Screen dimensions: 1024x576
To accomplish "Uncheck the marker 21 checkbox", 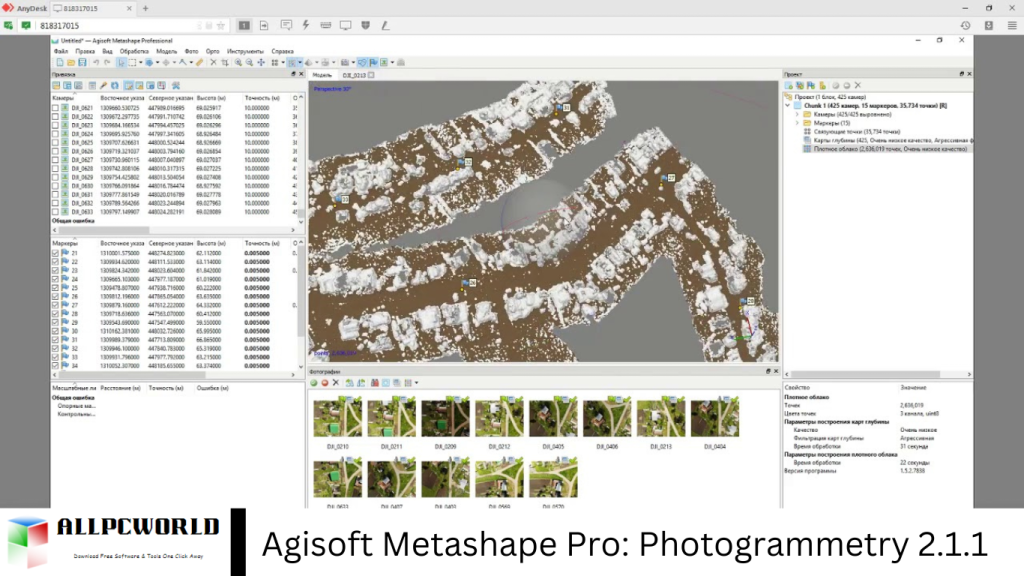I will [x=56, y=253].
